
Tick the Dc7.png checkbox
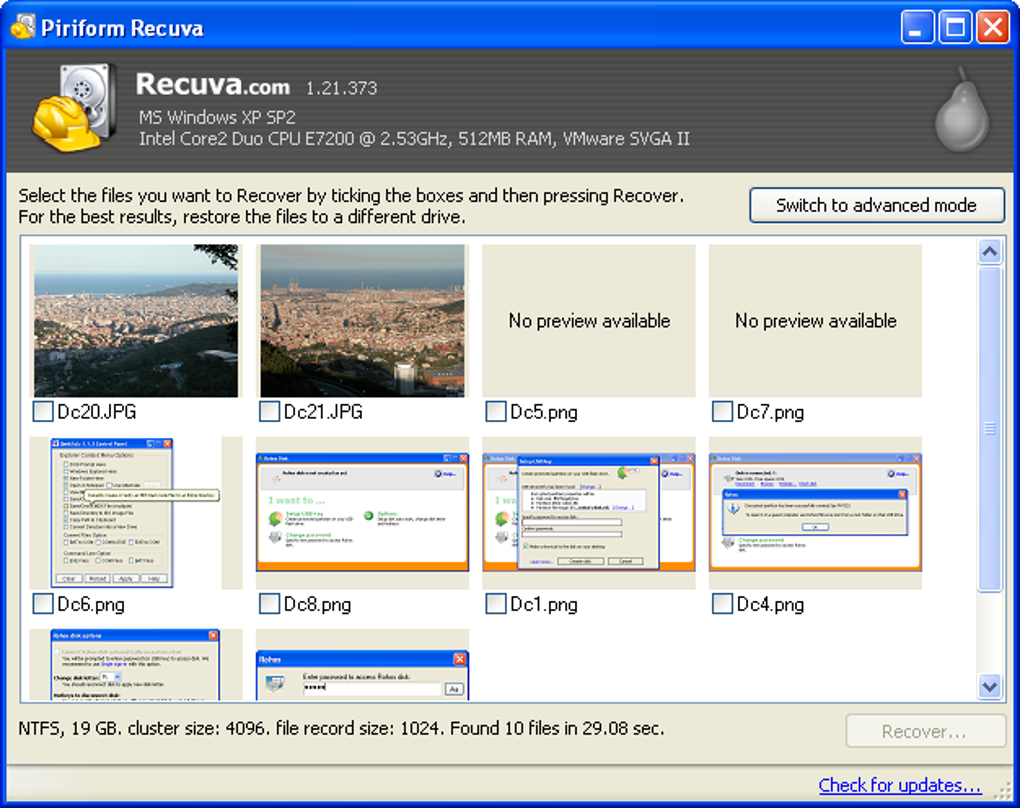tap(722, 411)
